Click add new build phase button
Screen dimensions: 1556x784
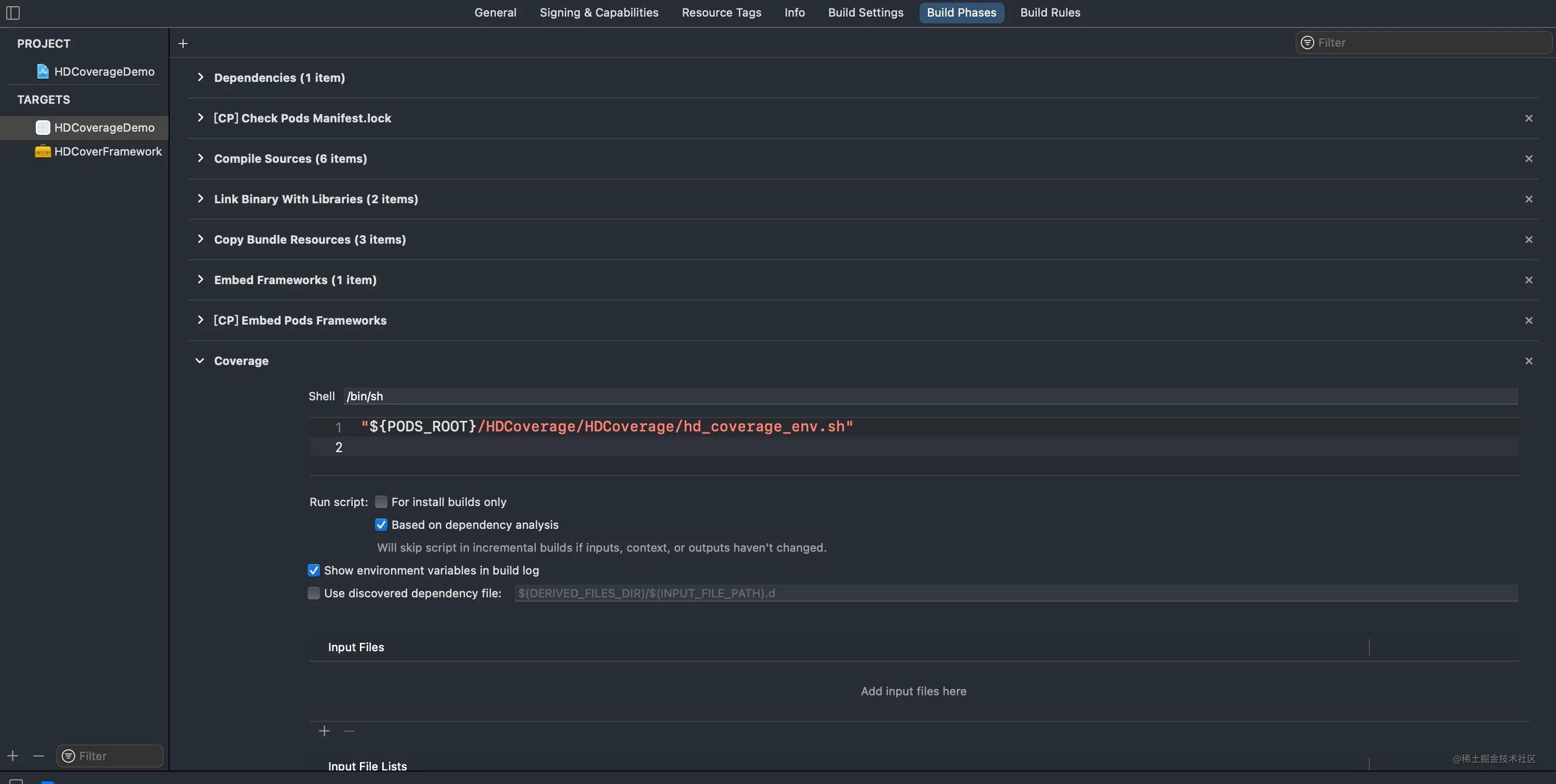(x=183, y=43)
